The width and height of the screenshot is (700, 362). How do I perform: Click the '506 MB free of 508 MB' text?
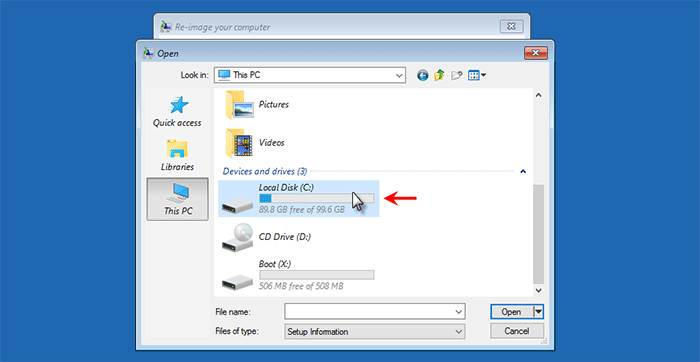pyautogui.click(x=301, y=286)
